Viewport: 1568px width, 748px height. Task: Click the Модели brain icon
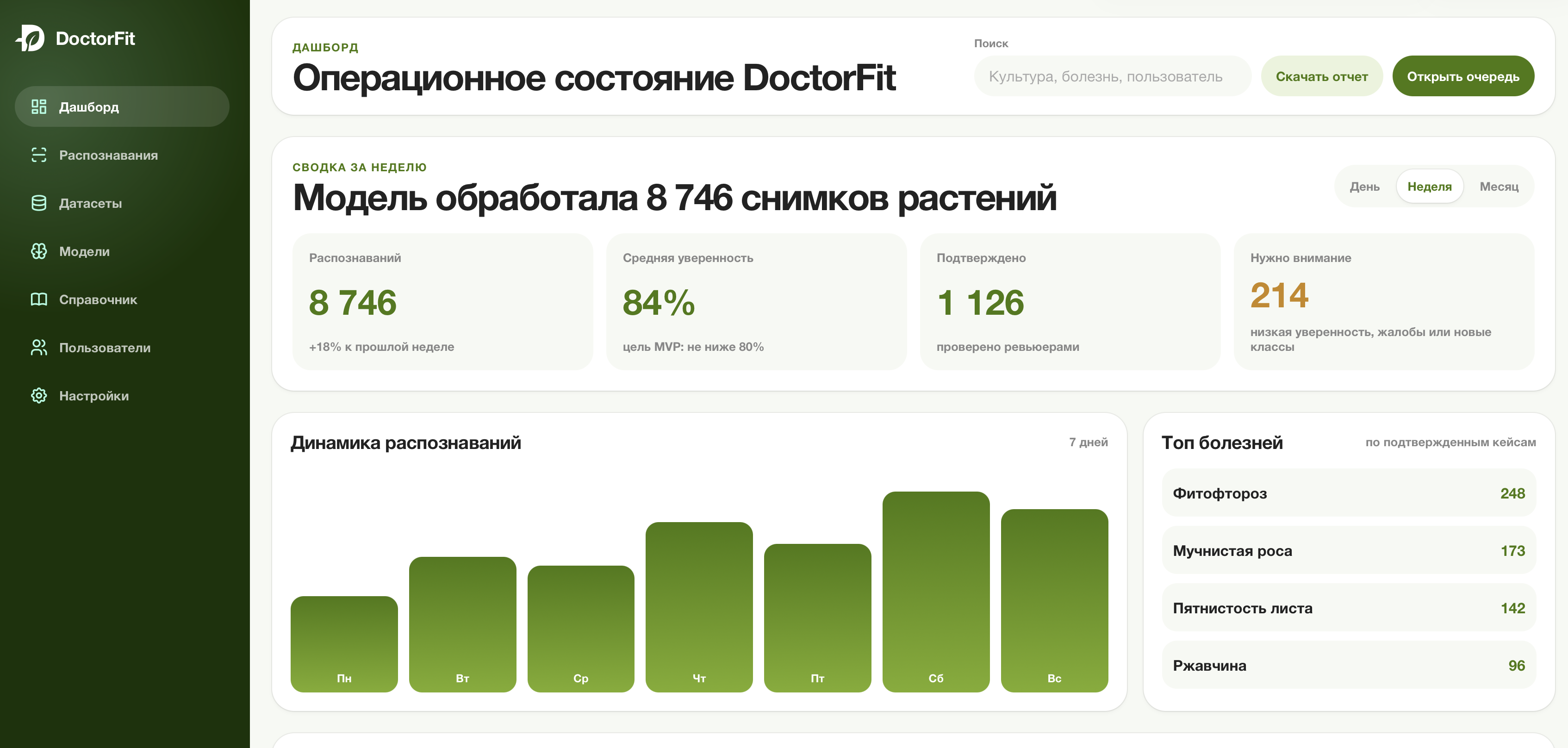39,251
